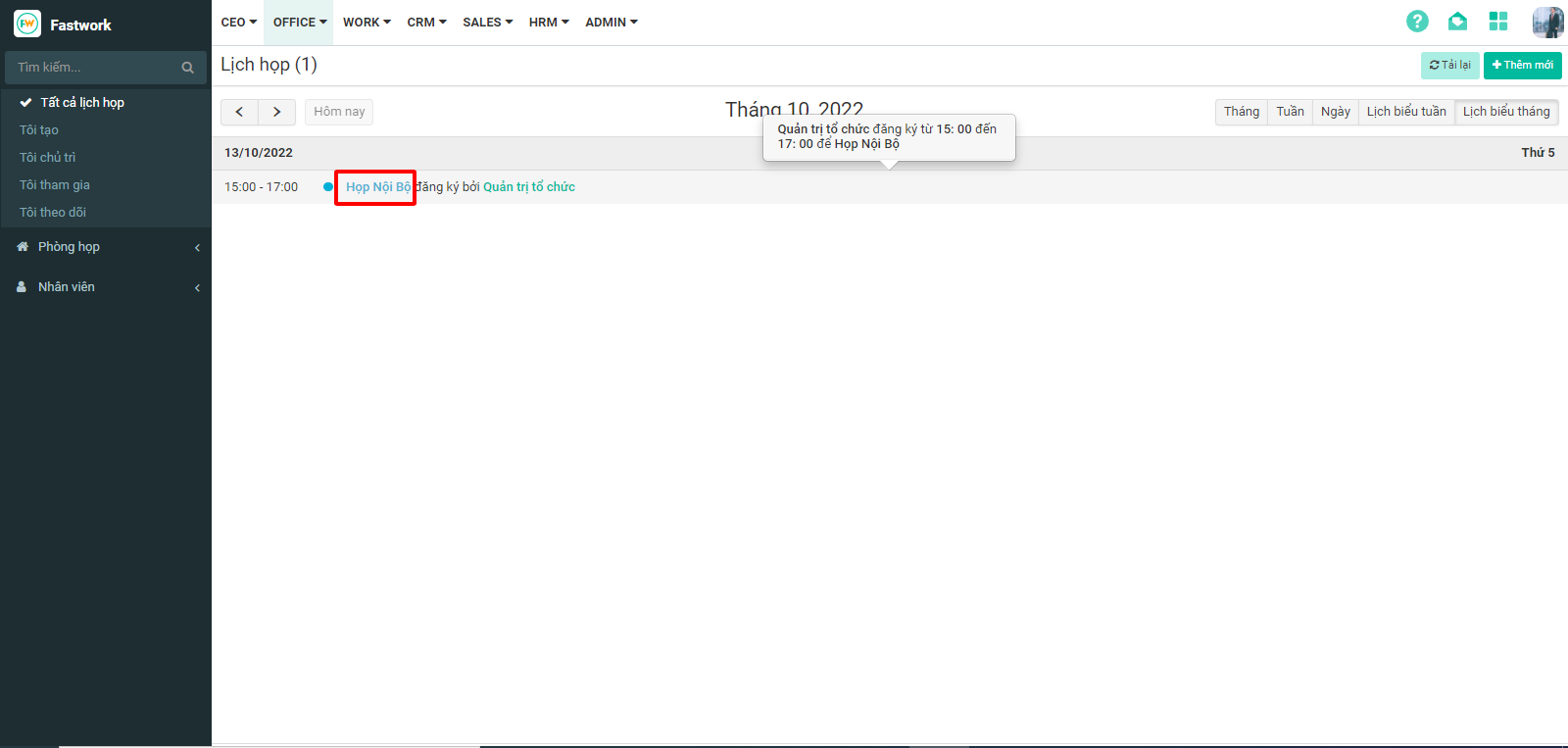Click the user profile avatar
The image size is (1568, 748).
[x=1547, y=22]
